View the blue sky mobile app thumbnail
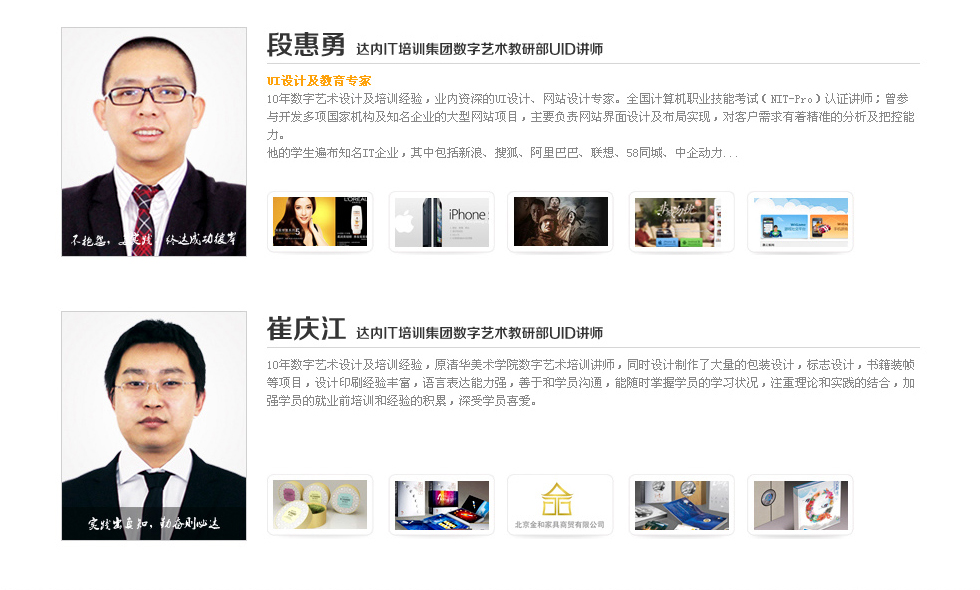Screen dimensions: 980x590 [801, 222]
